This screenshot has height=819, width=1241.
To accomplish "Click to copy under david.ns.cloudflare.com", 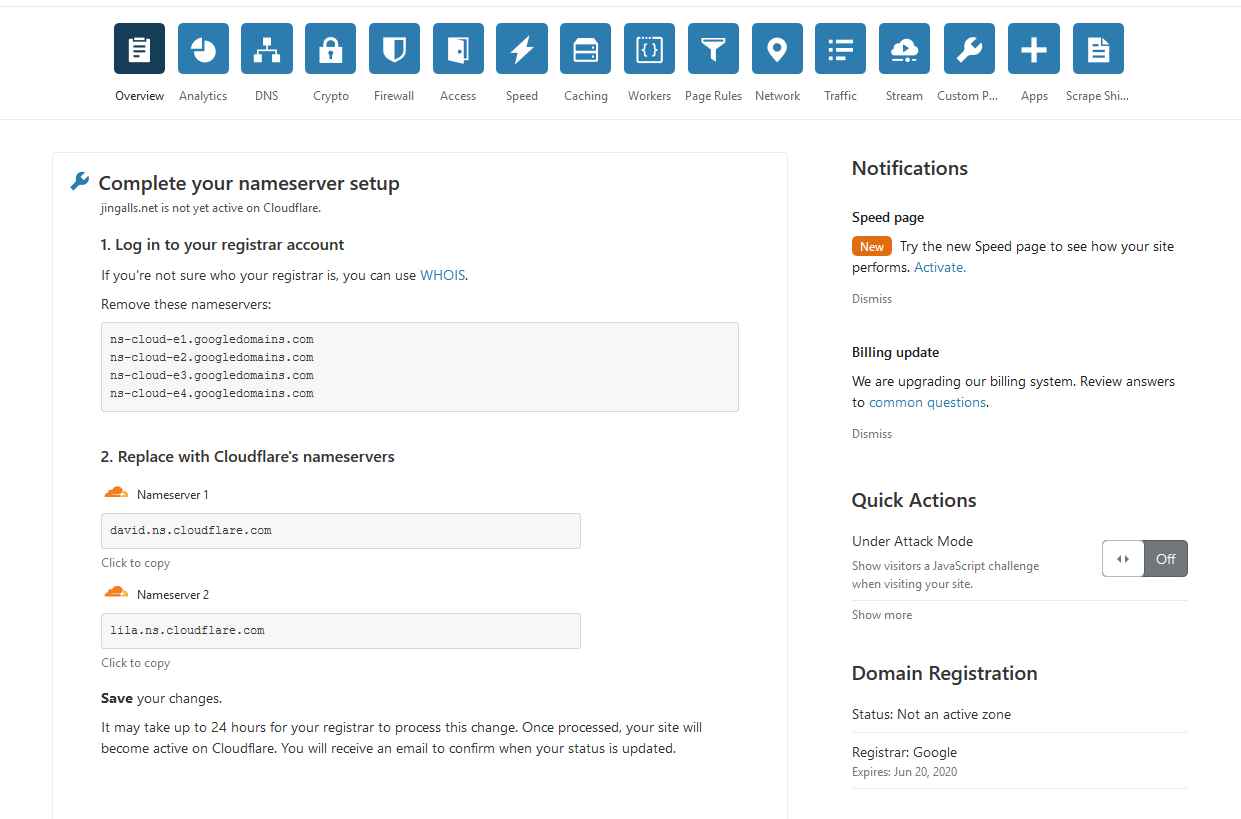I will coord(136,563).
